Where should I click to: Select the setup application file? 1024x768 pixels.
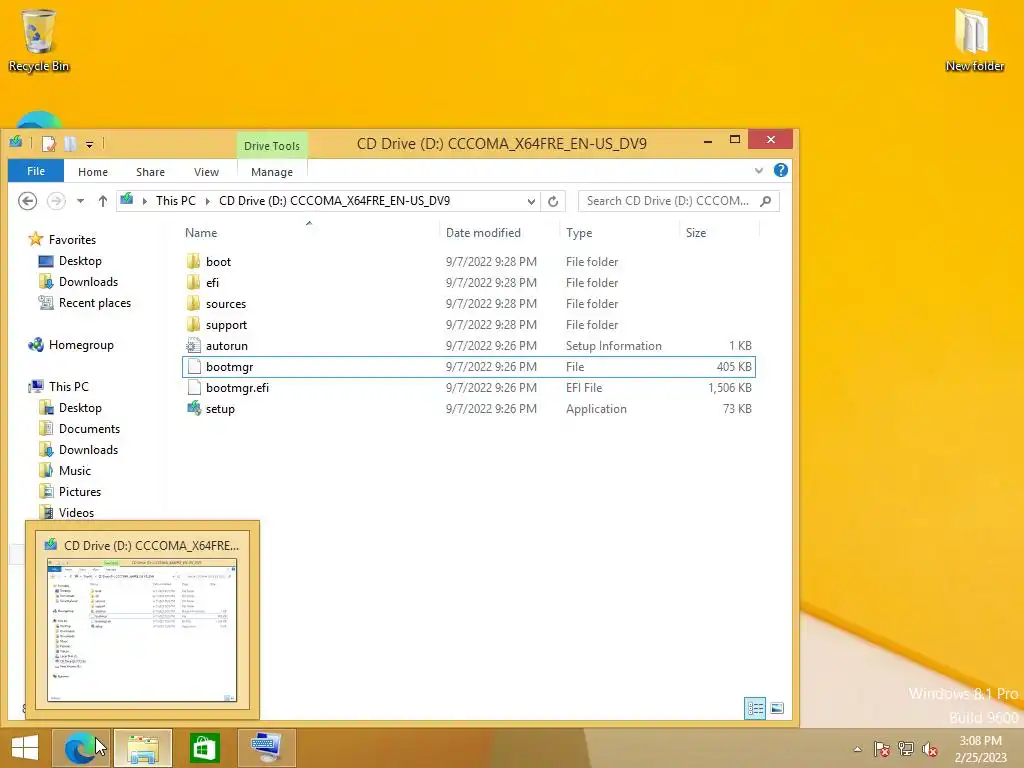tap(469, 409)
